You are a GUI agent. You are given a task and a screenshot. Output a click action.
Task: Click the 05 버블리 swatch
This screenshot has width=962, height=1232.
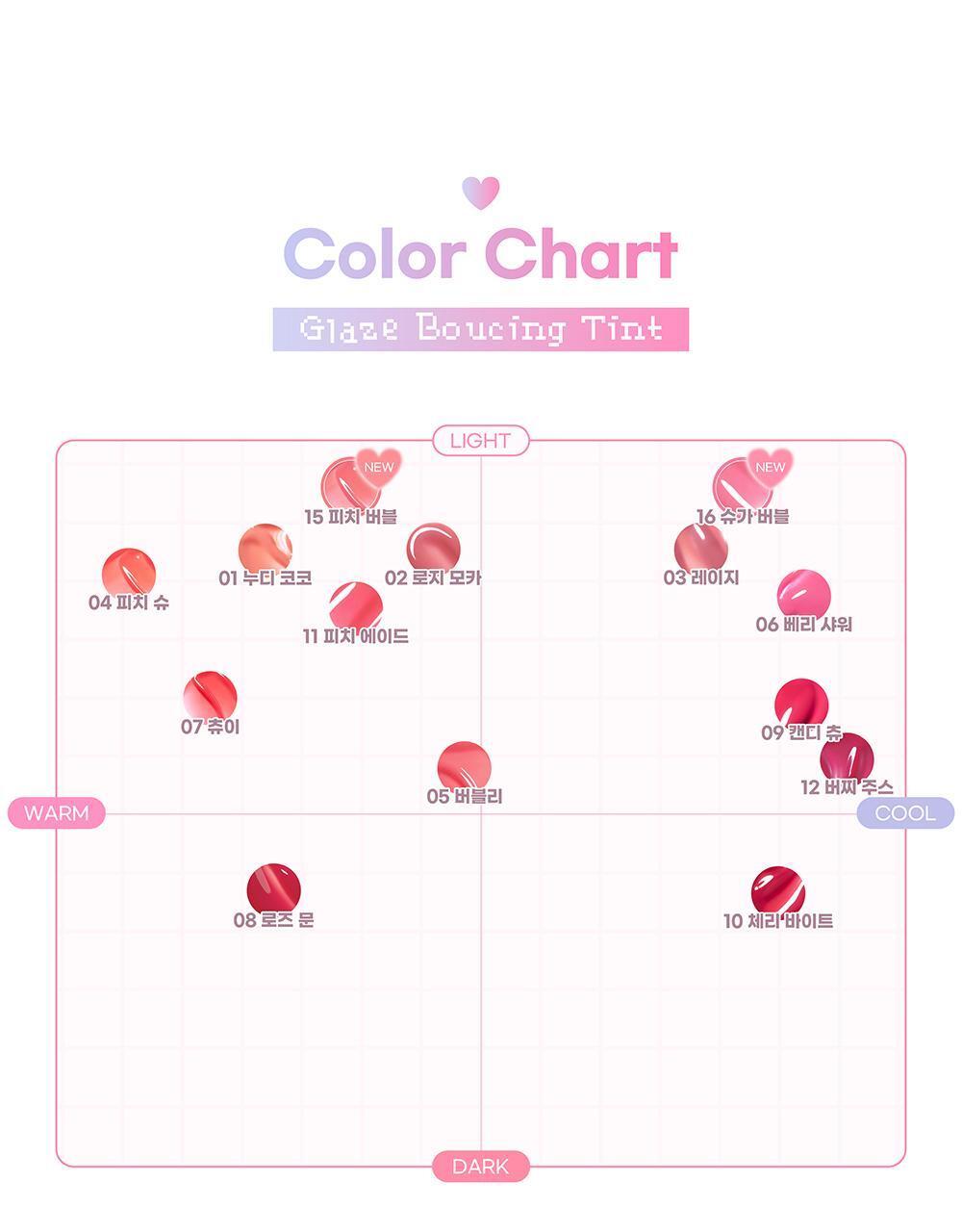point(464,767)
